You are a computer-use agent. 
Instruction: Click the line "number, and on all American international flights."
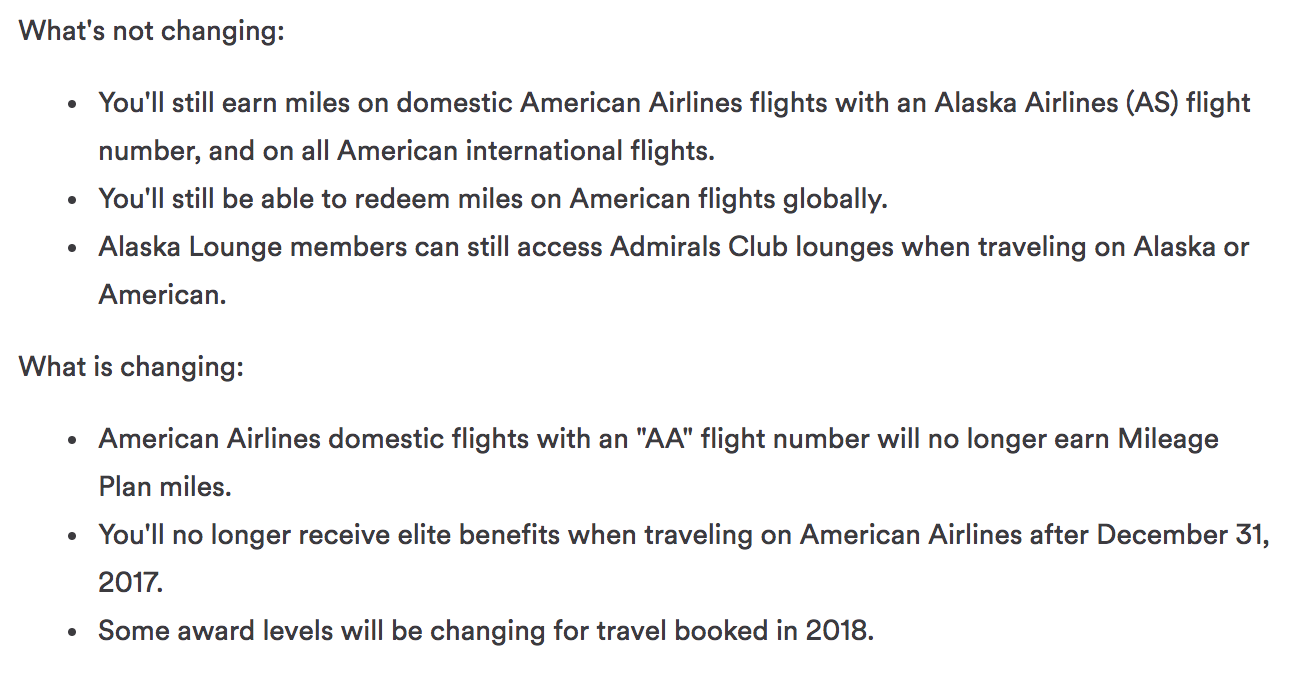pyautogui.click(x=407, y=151)
